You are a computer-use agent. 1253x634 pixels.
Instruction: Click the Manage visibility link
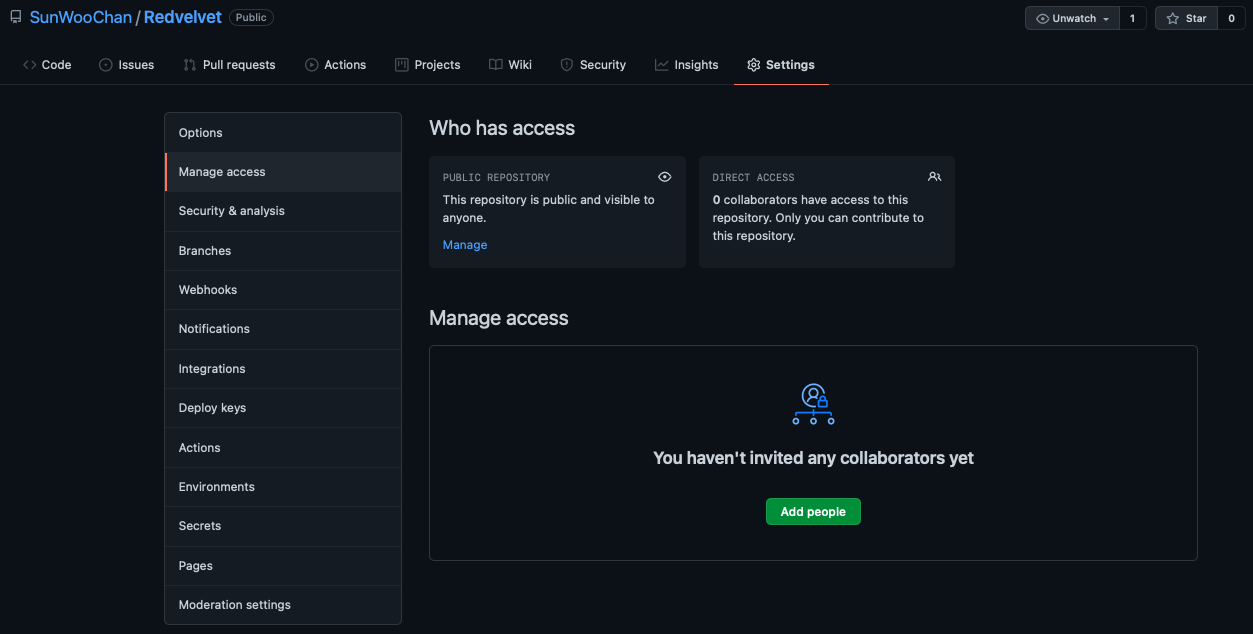pos(465,245)
